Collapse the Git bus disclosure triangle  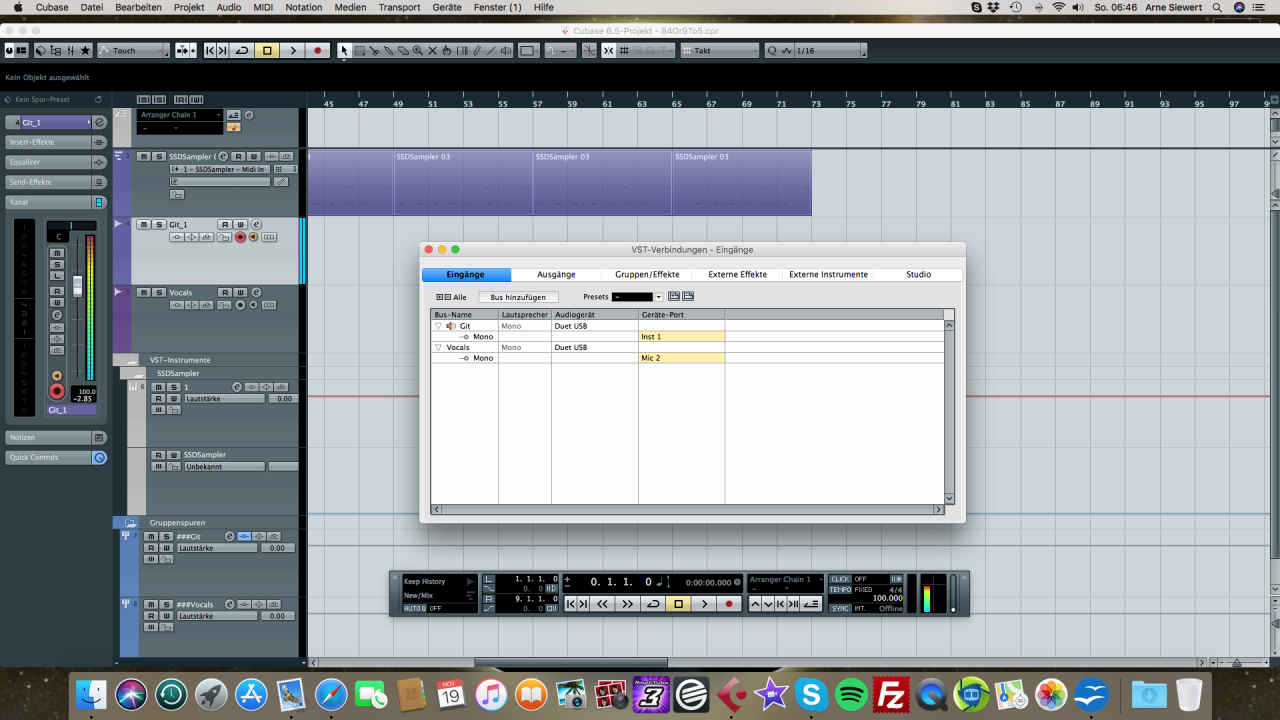click(438, 326)
